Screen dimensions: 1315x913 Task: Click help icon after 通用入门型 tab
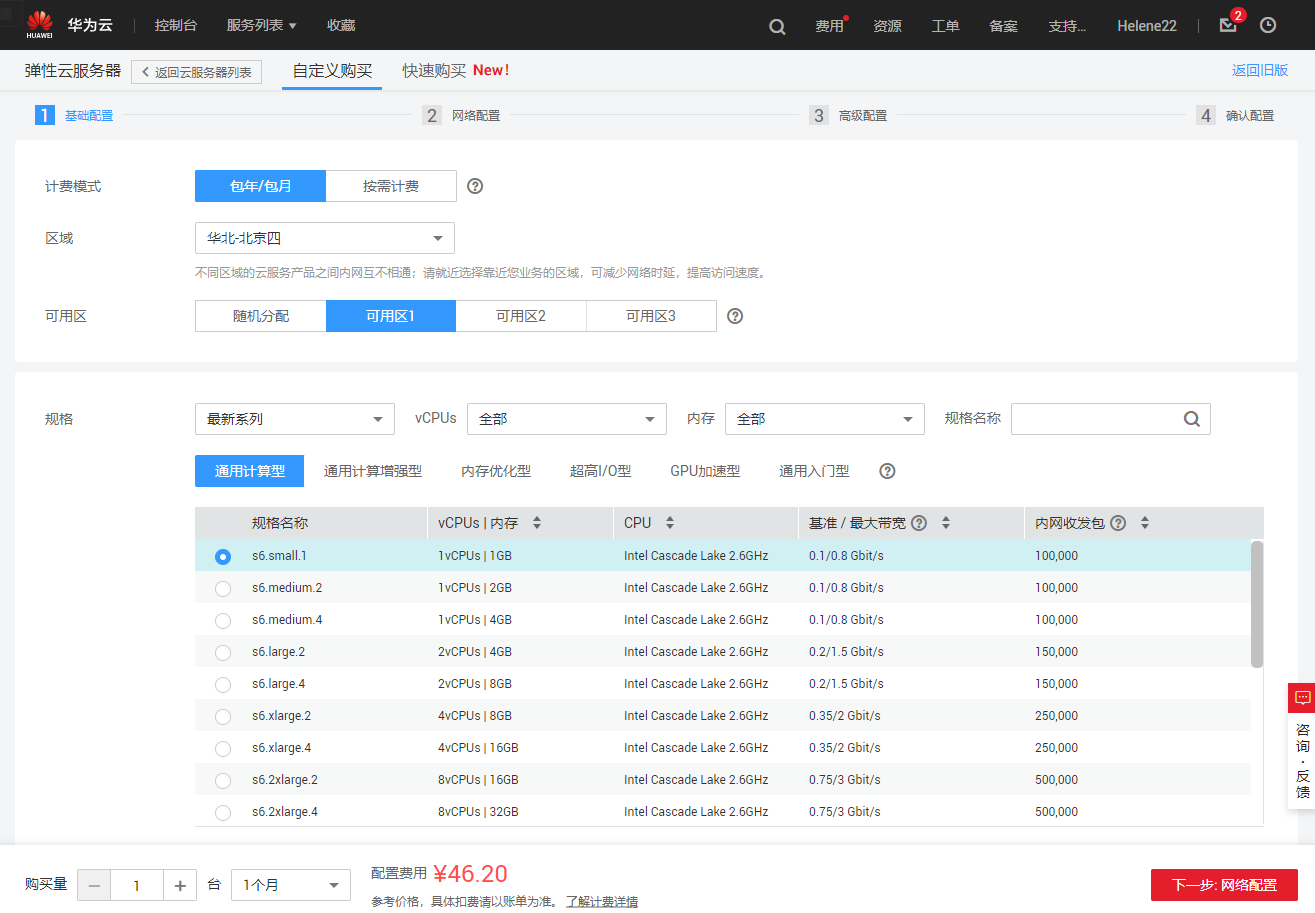(887, 471)
